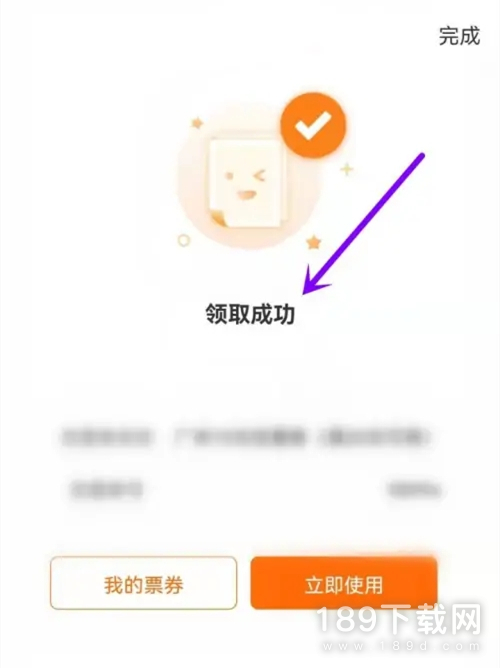Click the purple arrow annotation

[363, 224]
